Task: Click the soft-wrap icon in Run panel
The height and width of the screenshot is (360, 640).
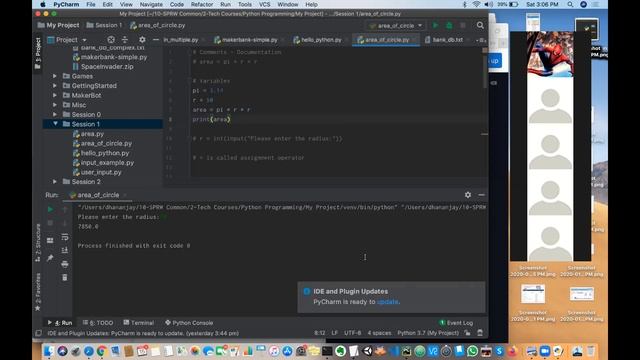Action: tap(64, 237)
